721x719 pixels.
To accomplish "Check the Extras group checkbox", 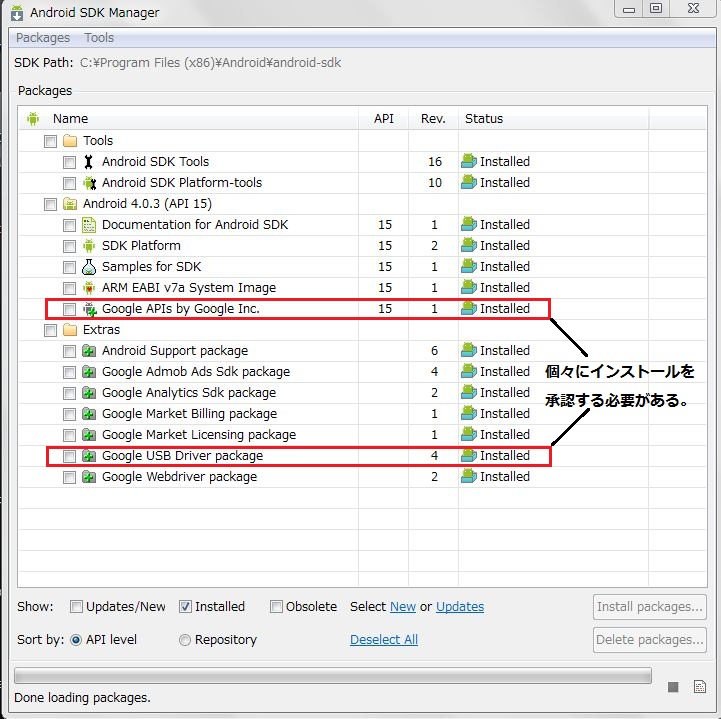I will pos(51,330).
